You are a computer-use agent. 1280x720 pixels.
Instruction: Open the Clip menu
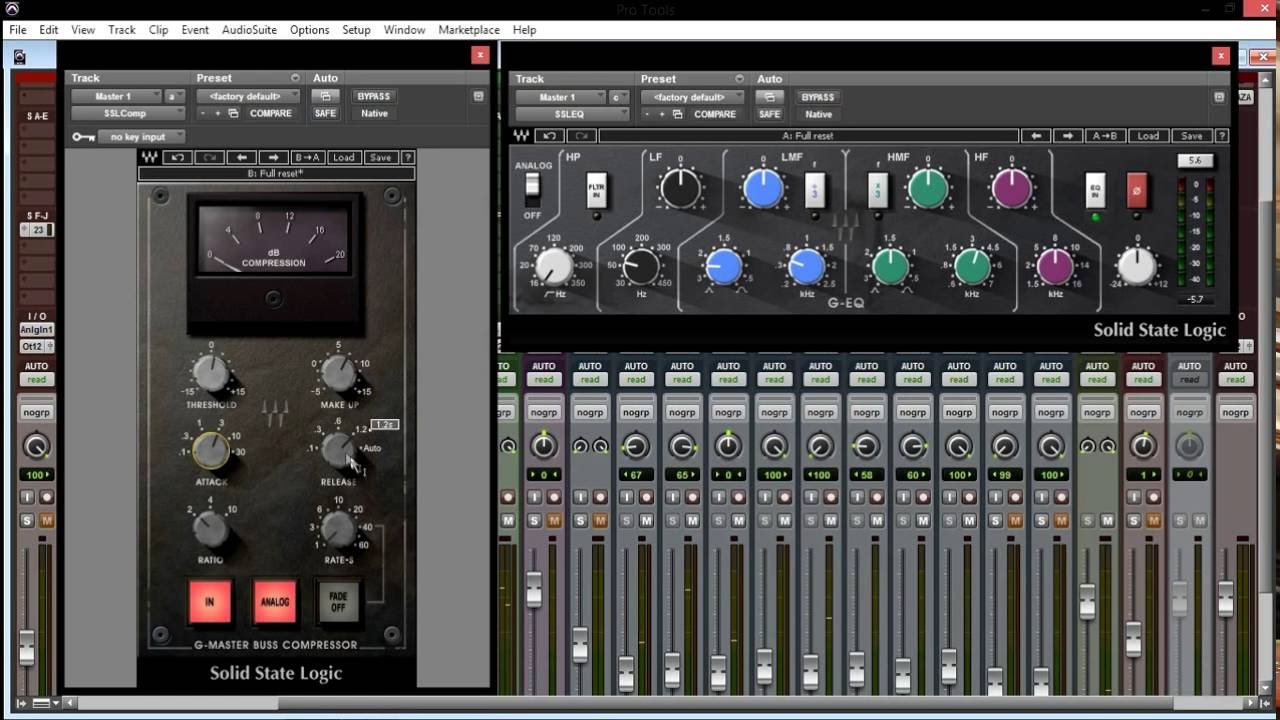point(158,30)
